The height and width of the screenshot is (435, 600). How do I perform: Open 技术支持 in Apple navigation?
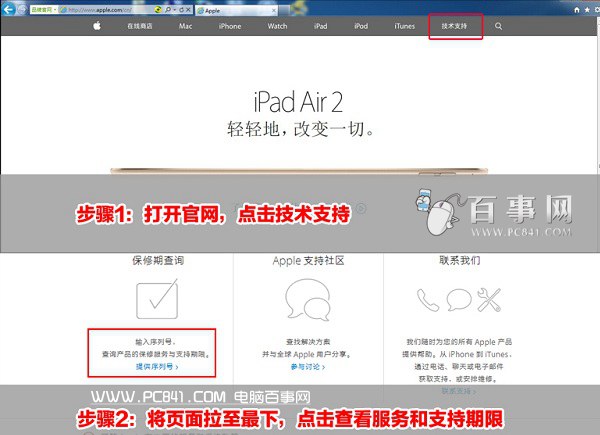[x=454, y=26]
